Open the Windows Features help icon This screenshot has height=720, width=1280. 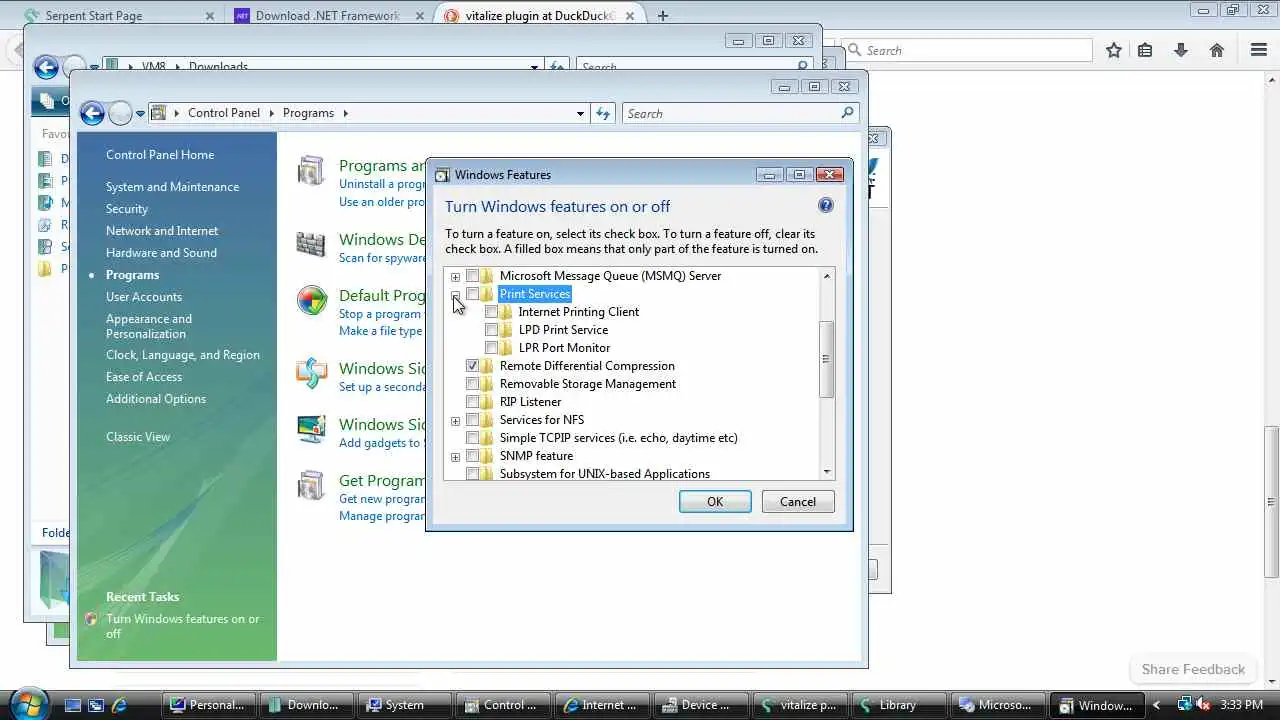coord(825,205)
